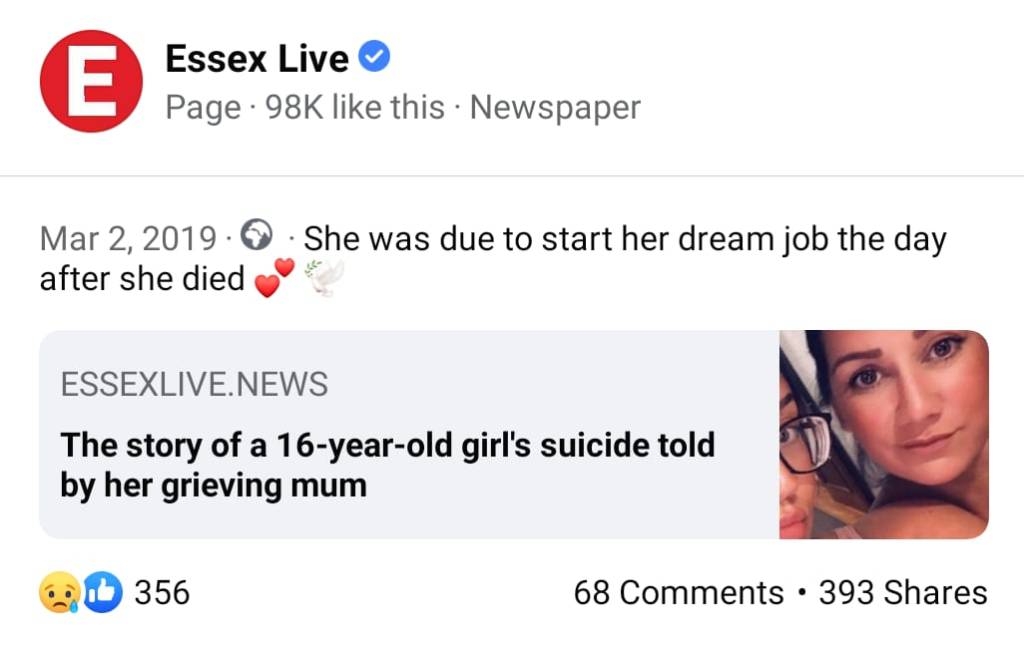
Task: View the 393 Shares list
Action: 902,593
